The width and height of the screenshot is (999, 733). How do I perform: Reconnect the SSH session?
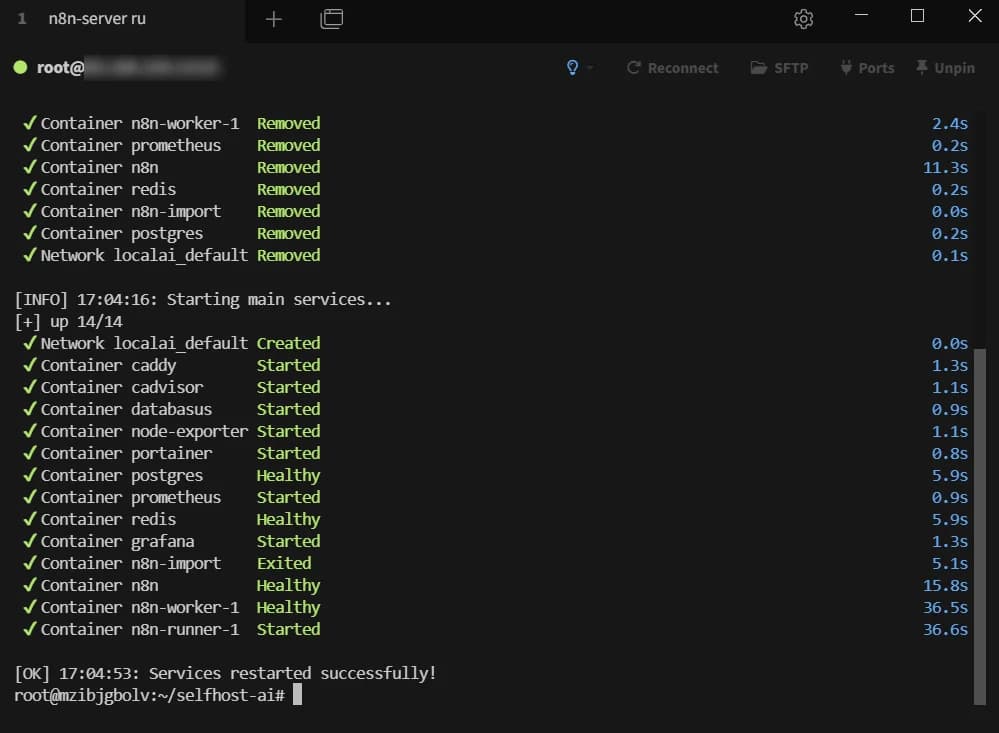tap(672, 68)
